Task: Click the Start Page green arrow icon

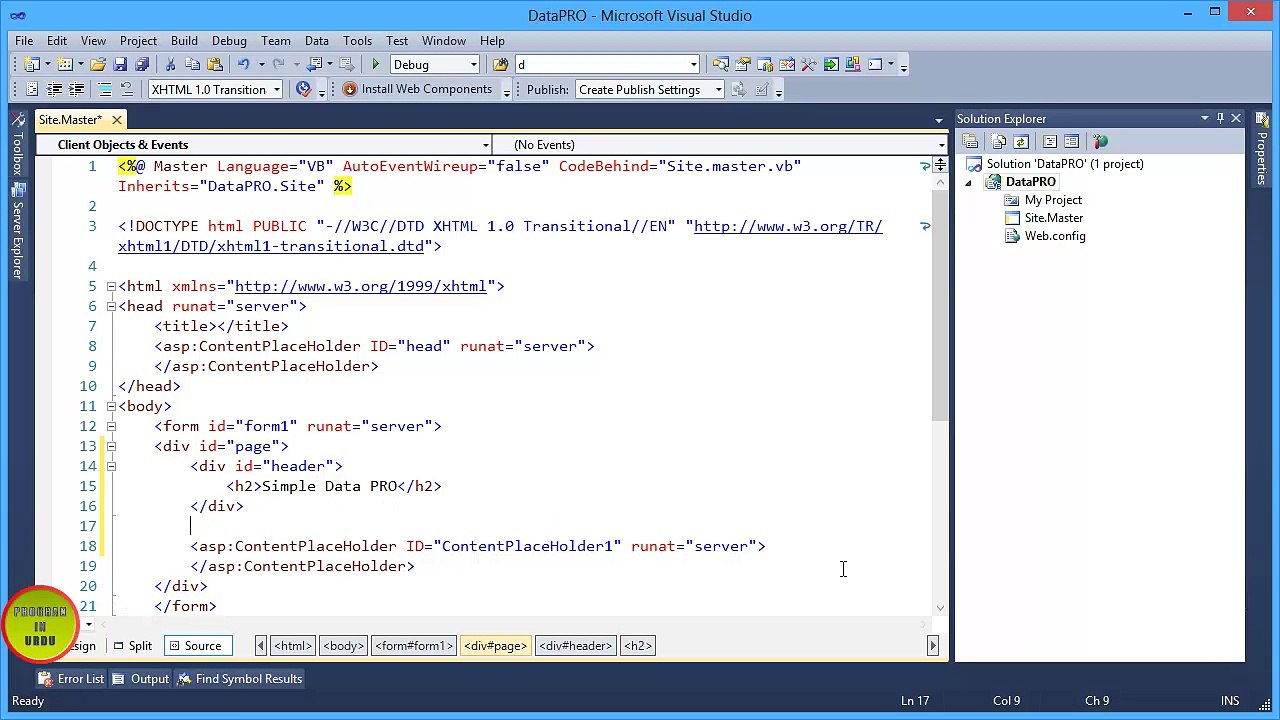Action: pyautogui.click(x=831, y=64)
